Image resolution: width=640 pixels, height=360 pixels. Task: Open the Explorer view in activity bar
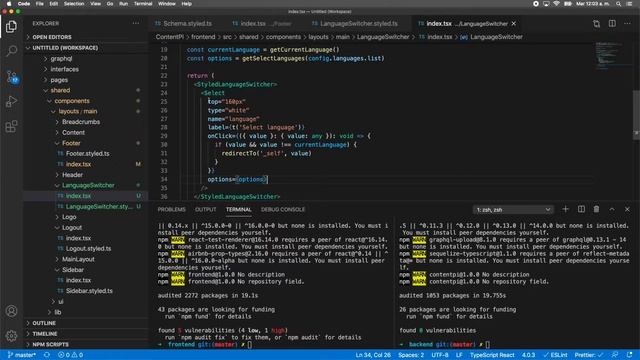pos(11,27)
